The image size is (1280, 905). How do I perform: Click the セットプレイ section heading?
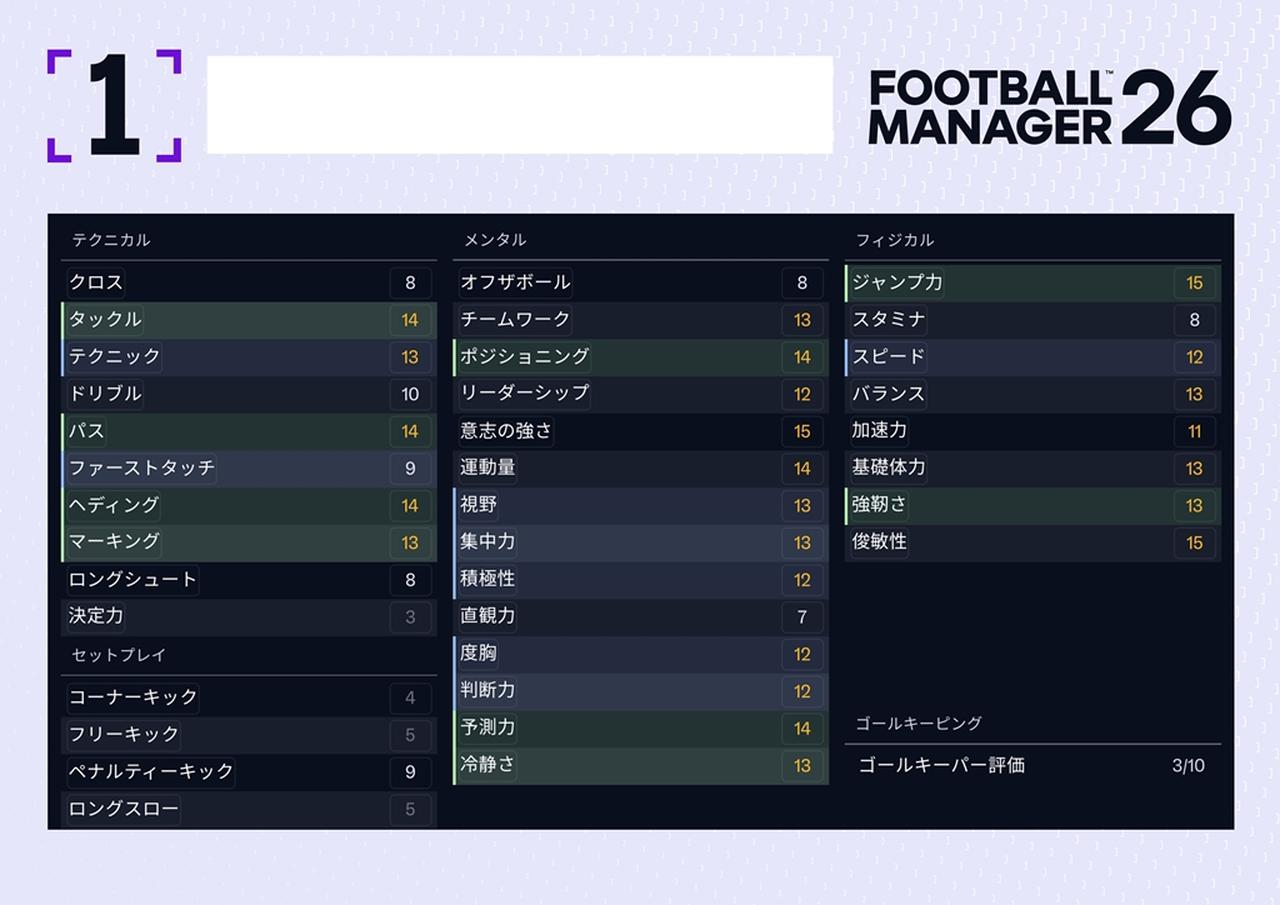[119, 655]
